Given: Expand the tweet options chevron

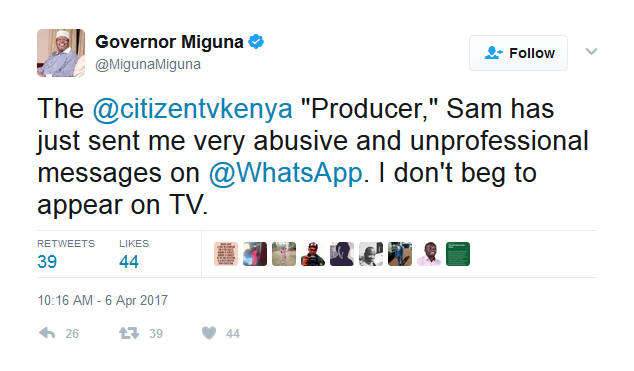Looking at the screenshot, I should pos(591,51).
